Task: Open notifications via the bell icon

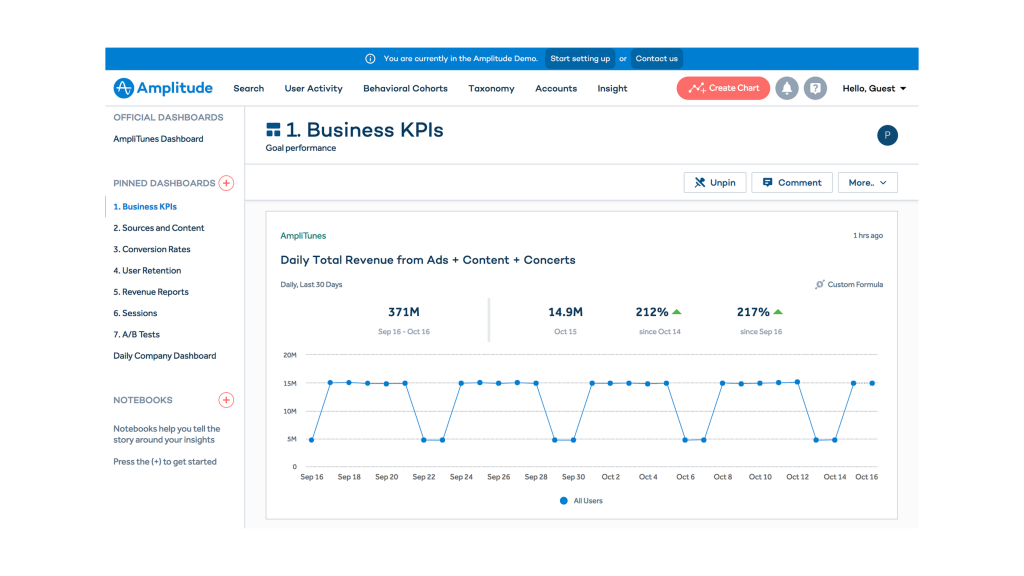Action: (787, 88)
